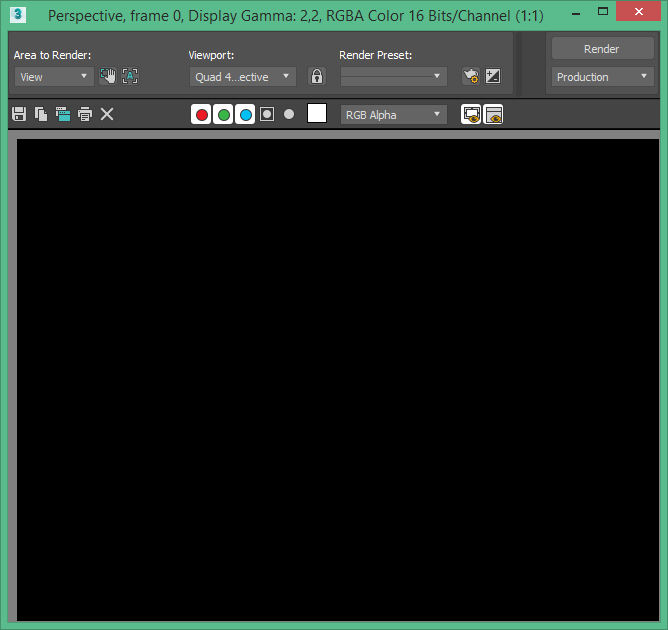Toggle the alpha channel display
This screenshot has height=630, width=668.
(267, 114)
